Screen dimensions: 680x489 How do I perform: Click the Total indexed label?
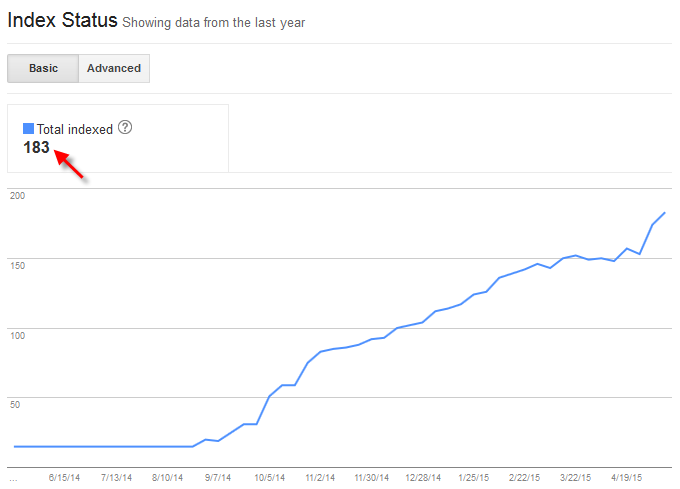tap(75, 129)
